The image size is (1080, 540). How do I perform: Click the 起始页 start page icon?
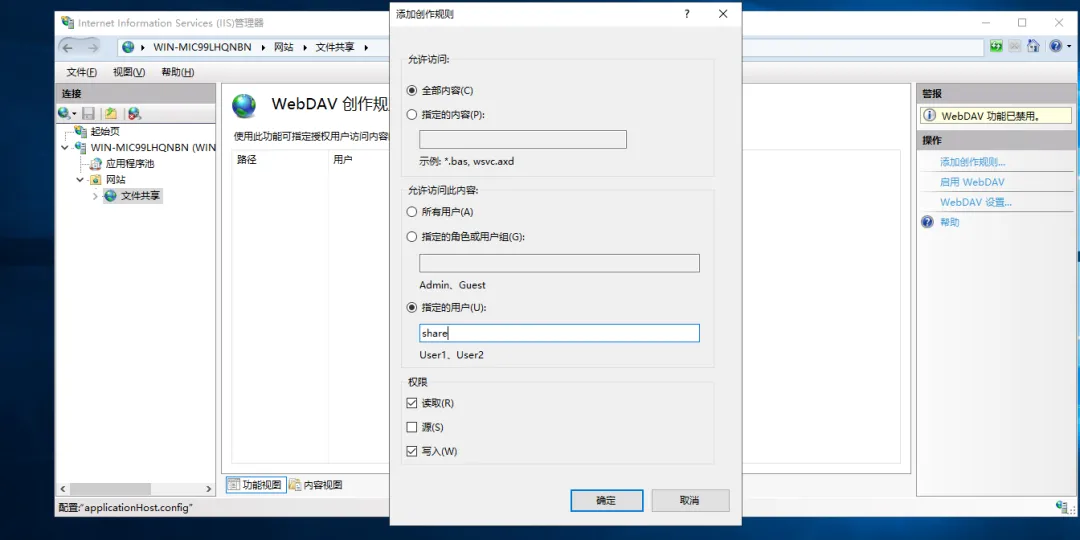point(81,132)
